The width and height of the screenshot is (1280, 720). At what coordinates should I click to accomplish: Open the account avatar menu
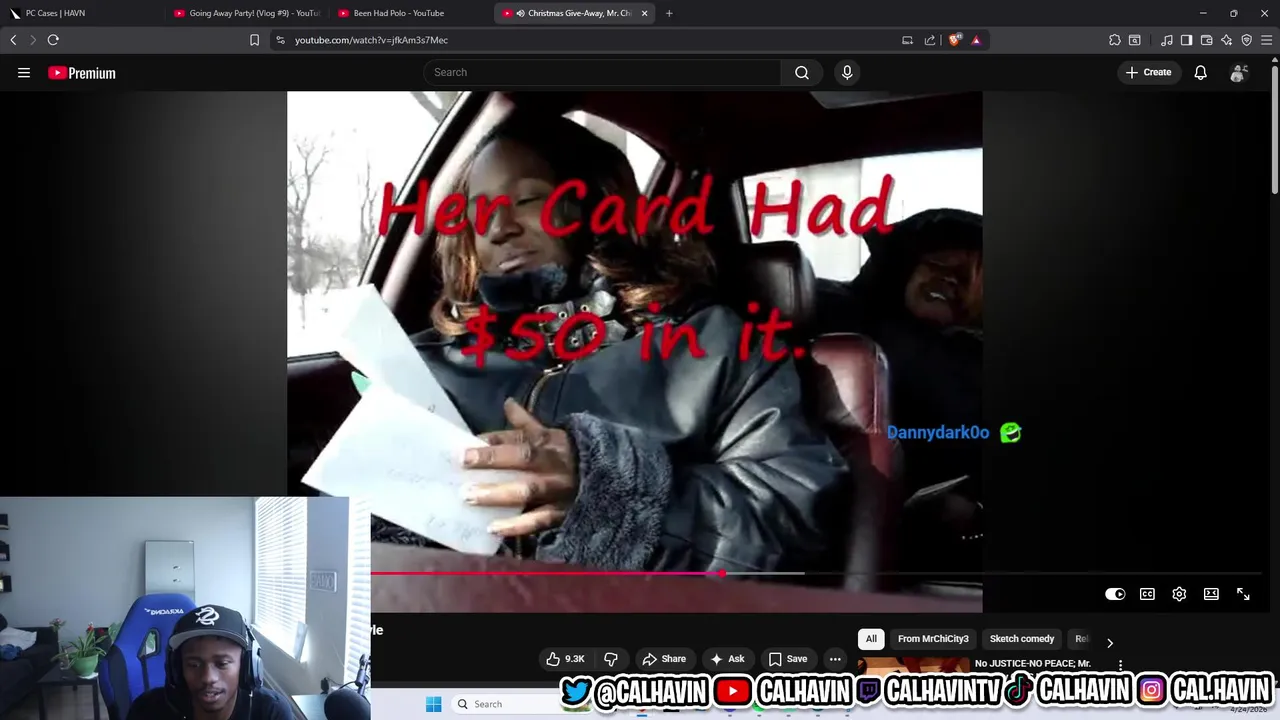point(1238,72)
